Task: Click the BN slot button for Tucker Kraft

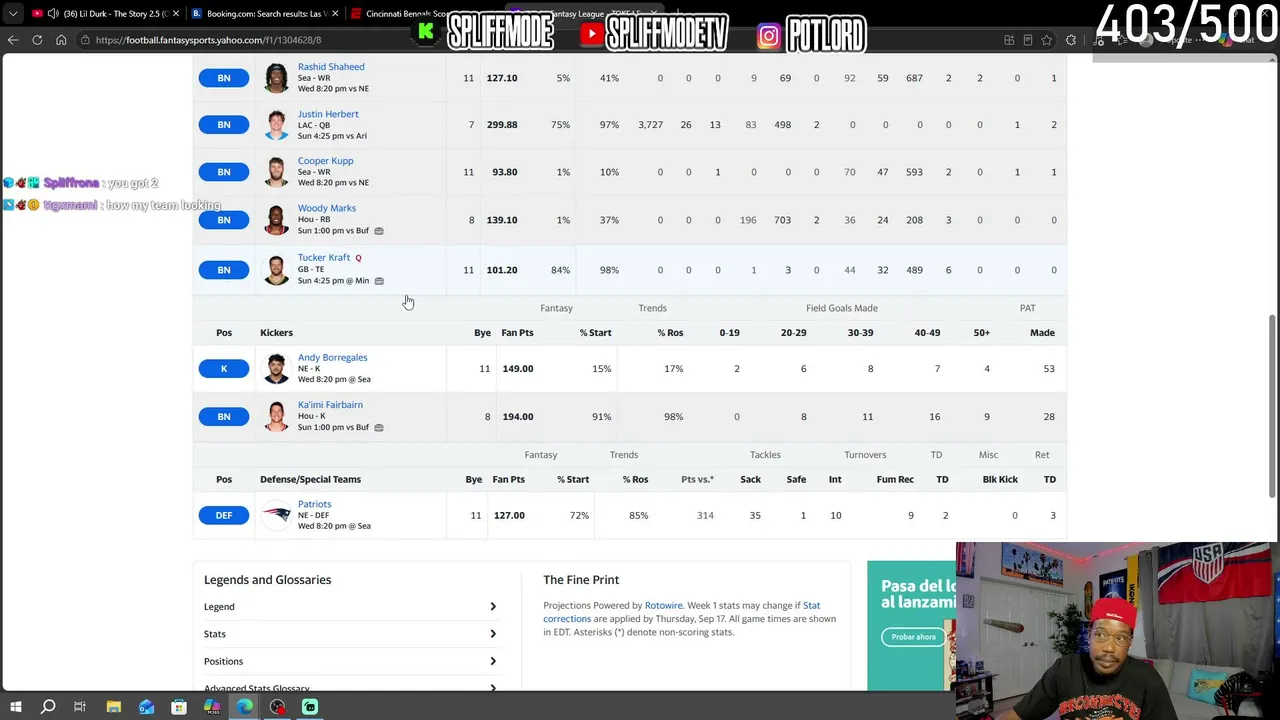Action: click(x=224, y=270)
